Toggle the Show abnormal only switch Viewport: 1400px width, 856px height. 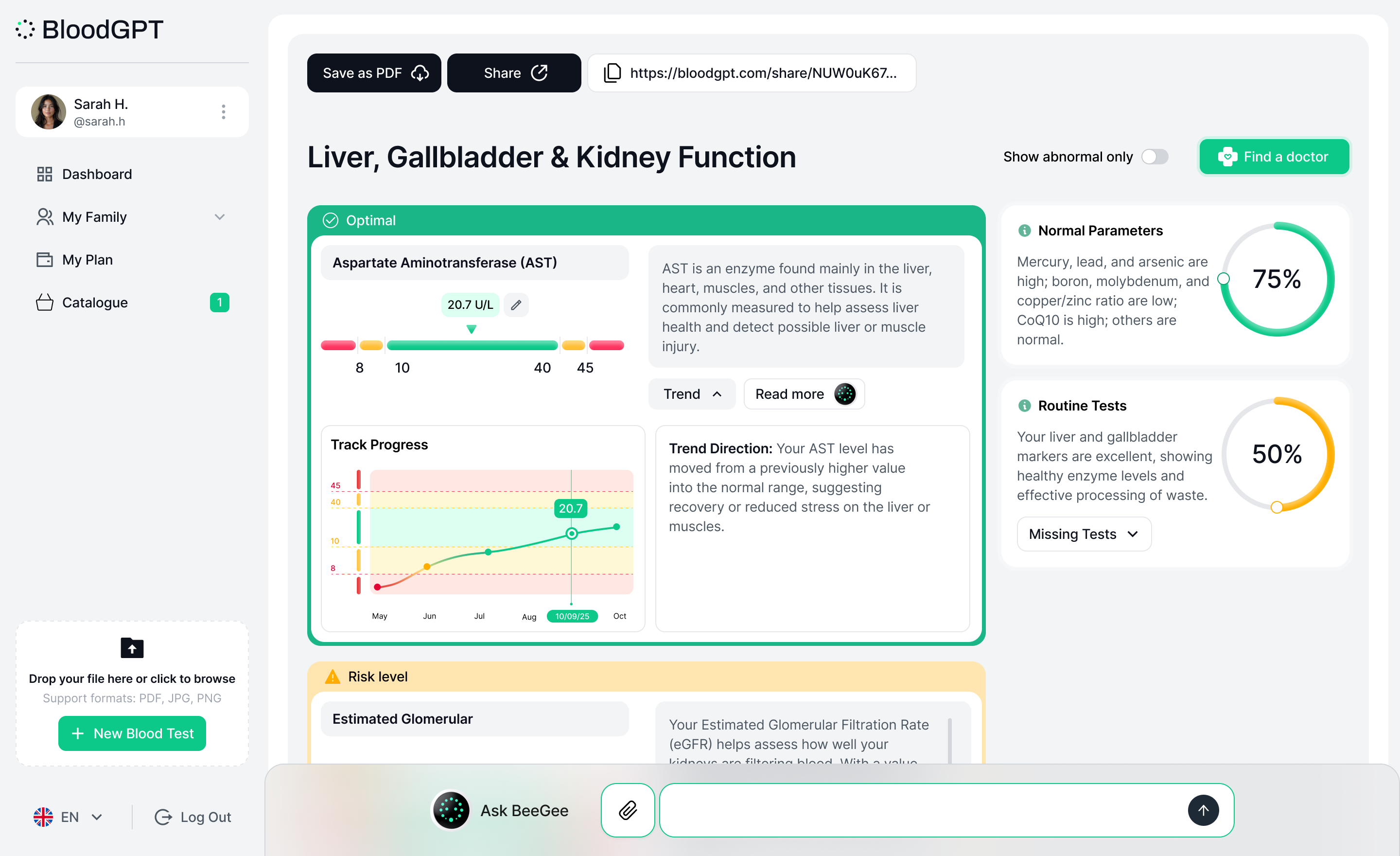click(1155, 157)
